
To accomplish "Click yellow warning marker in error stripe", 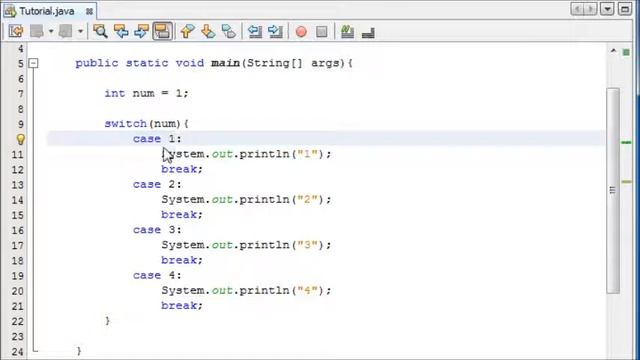I will click(627, 182).
